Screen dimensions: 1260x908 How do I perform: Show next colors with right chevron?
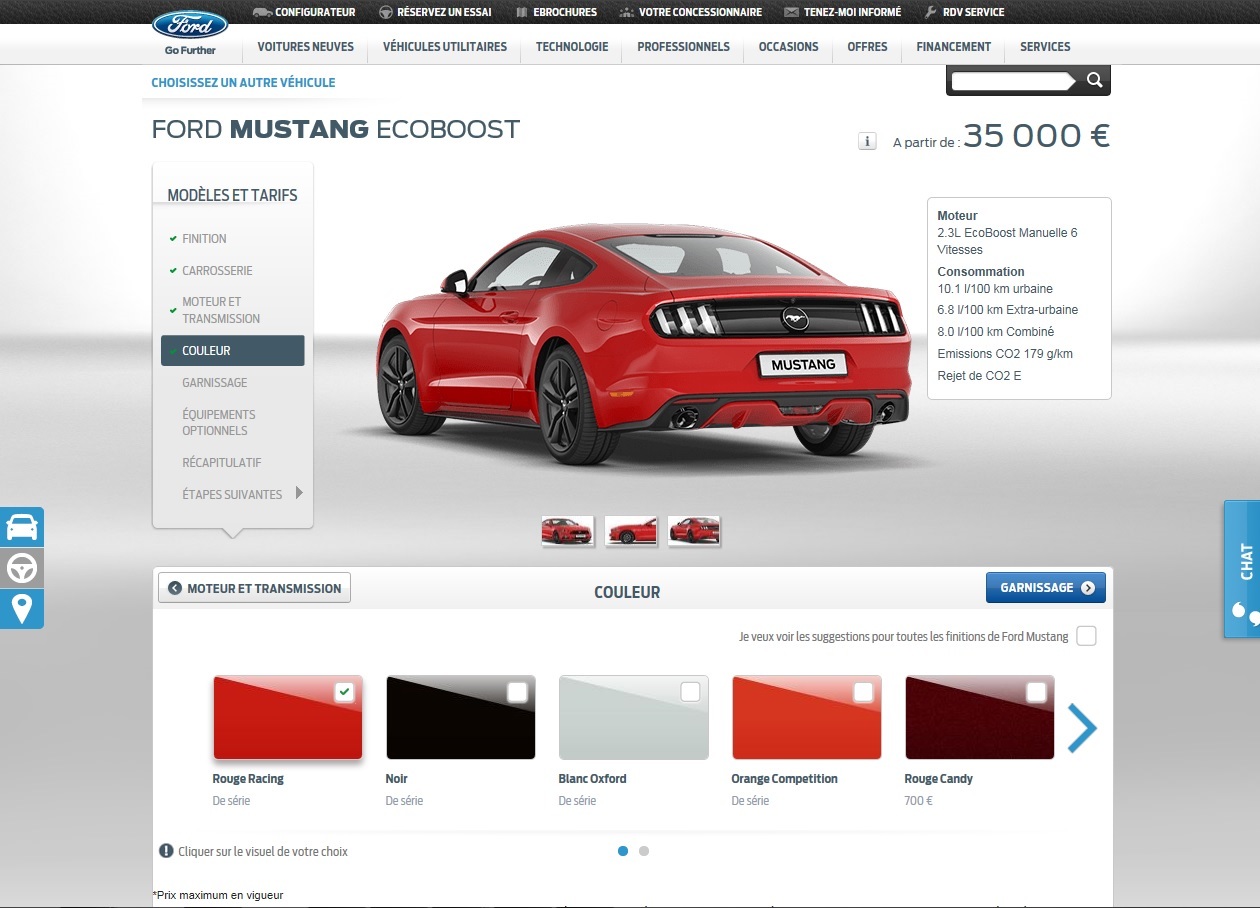click(1081, 728)
